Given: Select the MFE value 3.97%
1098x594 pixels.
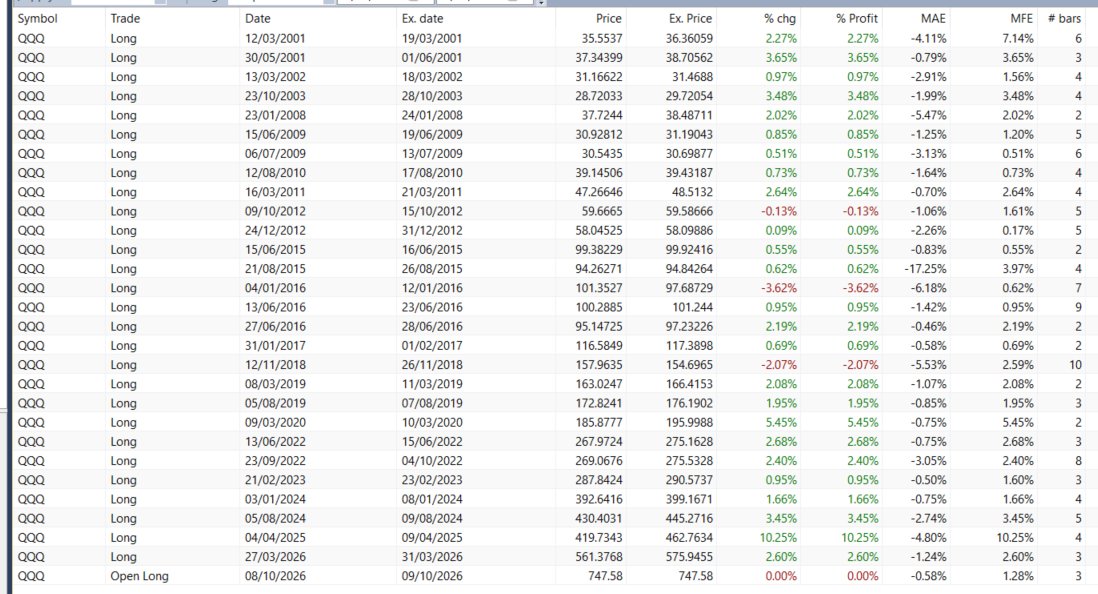Looking at the screenshot, I should click(x=1018, y=269).
